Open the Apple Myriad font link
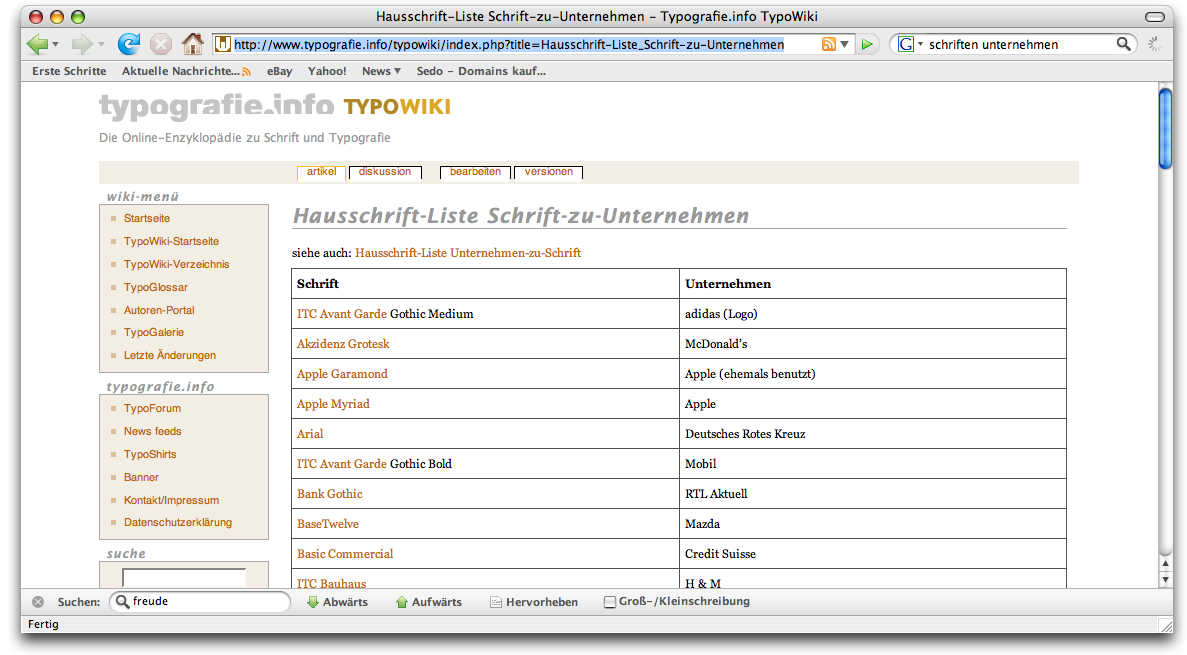Image resolution: width=1187 pixels, height=655 pixels. point(333,404)
